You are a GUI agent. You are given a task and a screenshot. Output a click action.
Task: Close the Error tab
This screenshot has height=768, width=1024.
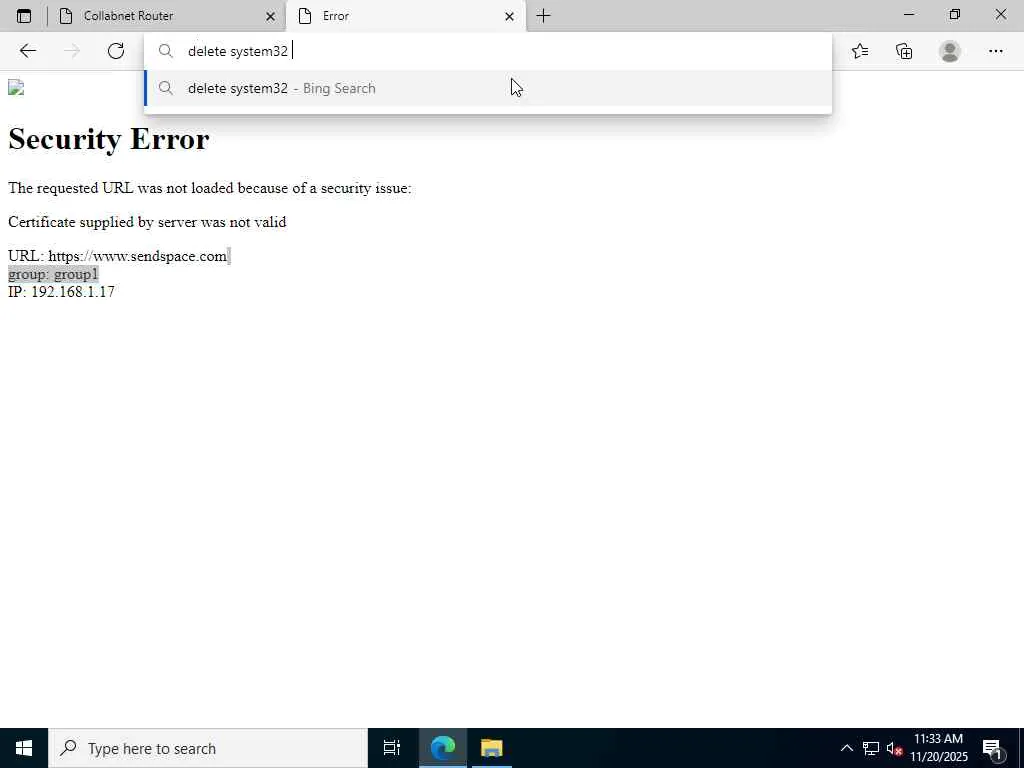509,16
